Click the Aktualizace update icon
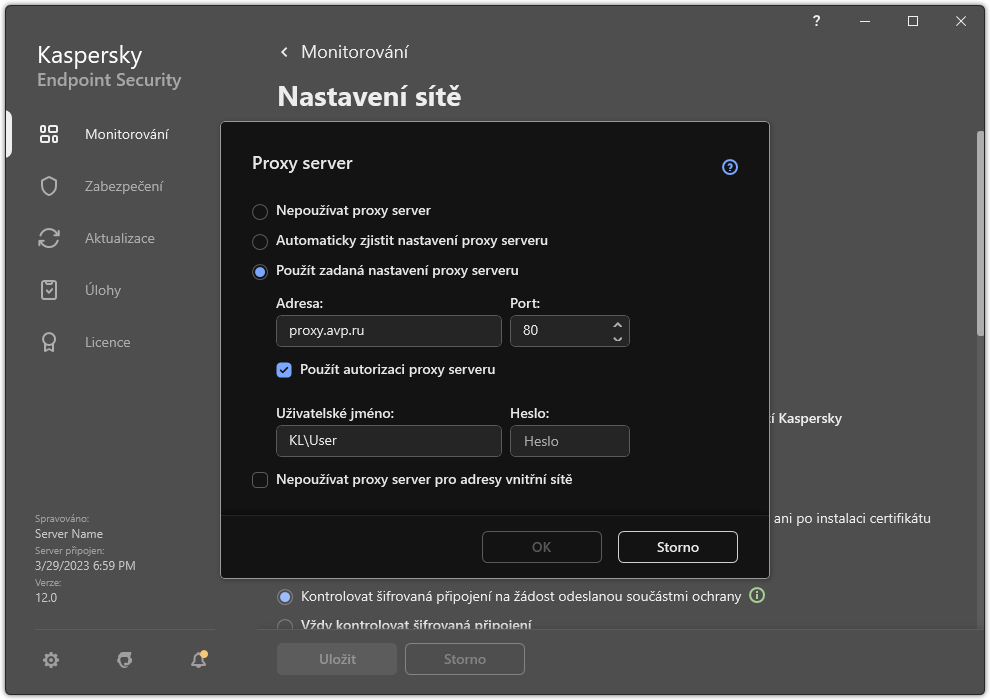 pos(48,238)
